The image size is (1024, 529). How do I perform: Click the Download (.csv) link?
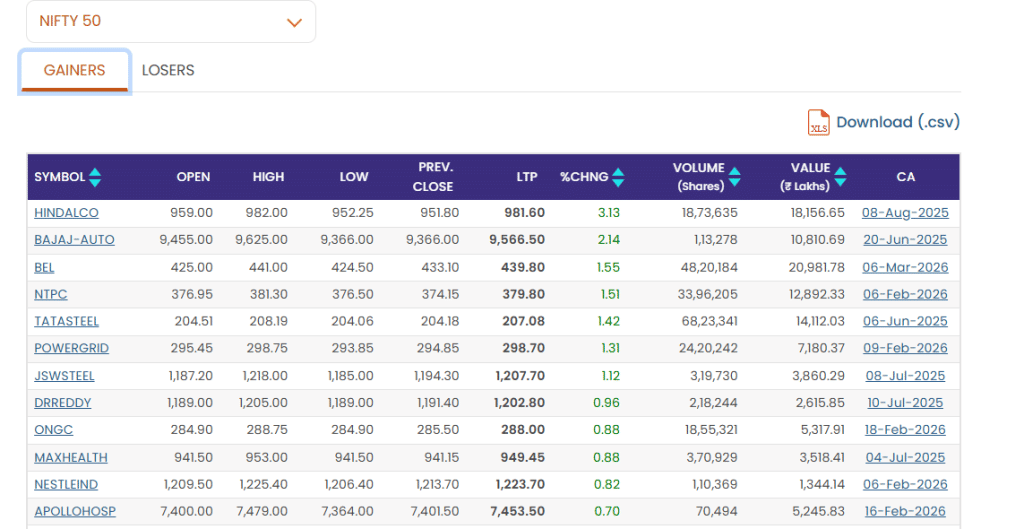point(897,122)
